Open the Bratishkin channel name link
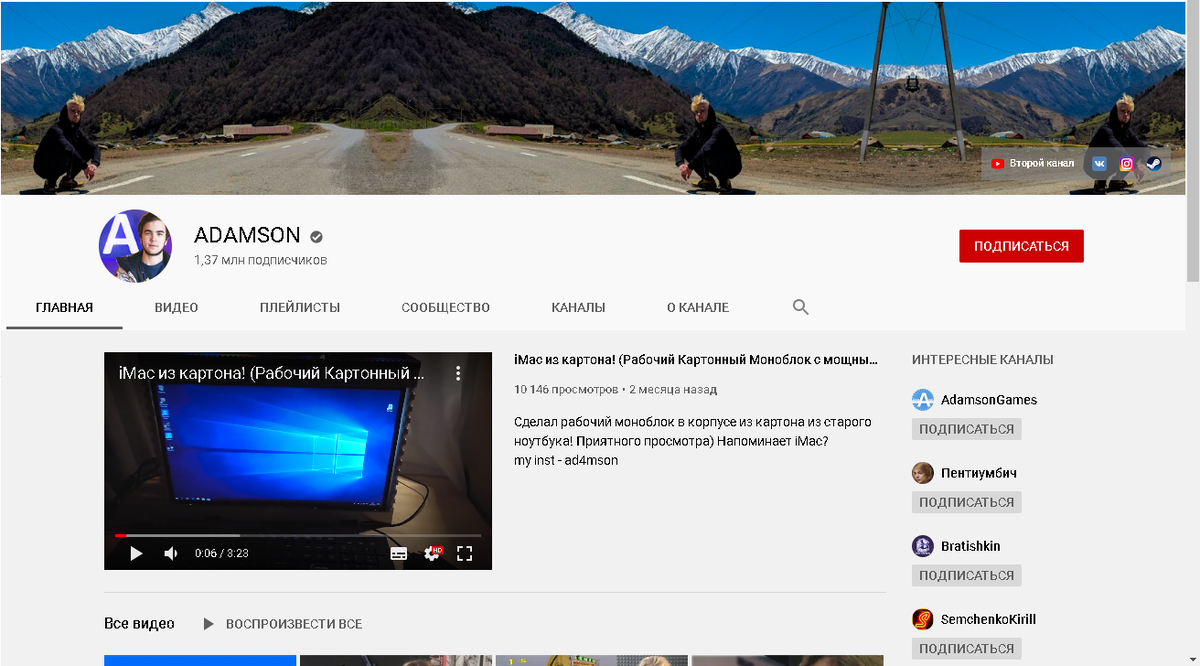Screen dimensions: 1200x666 click(x=971, y=546)
